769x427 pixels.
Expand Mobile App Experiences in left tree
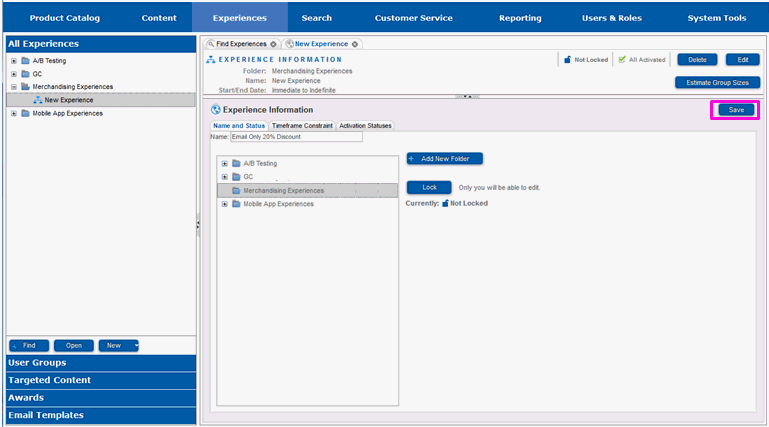[14, 113]
